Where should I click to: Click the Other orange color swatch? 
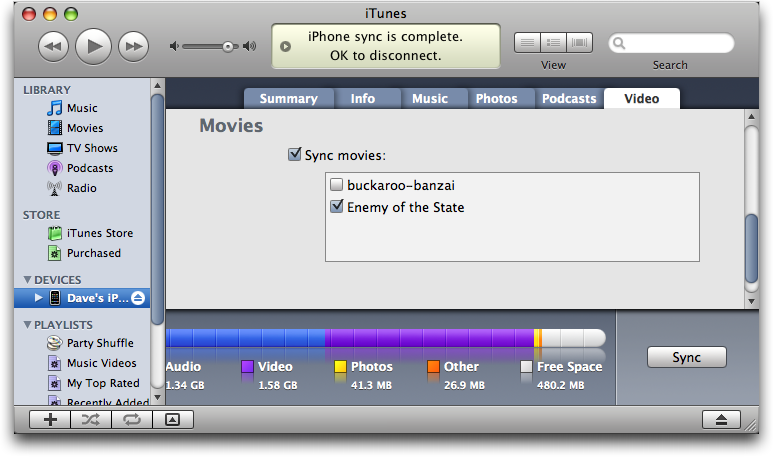tap(433, 366)
